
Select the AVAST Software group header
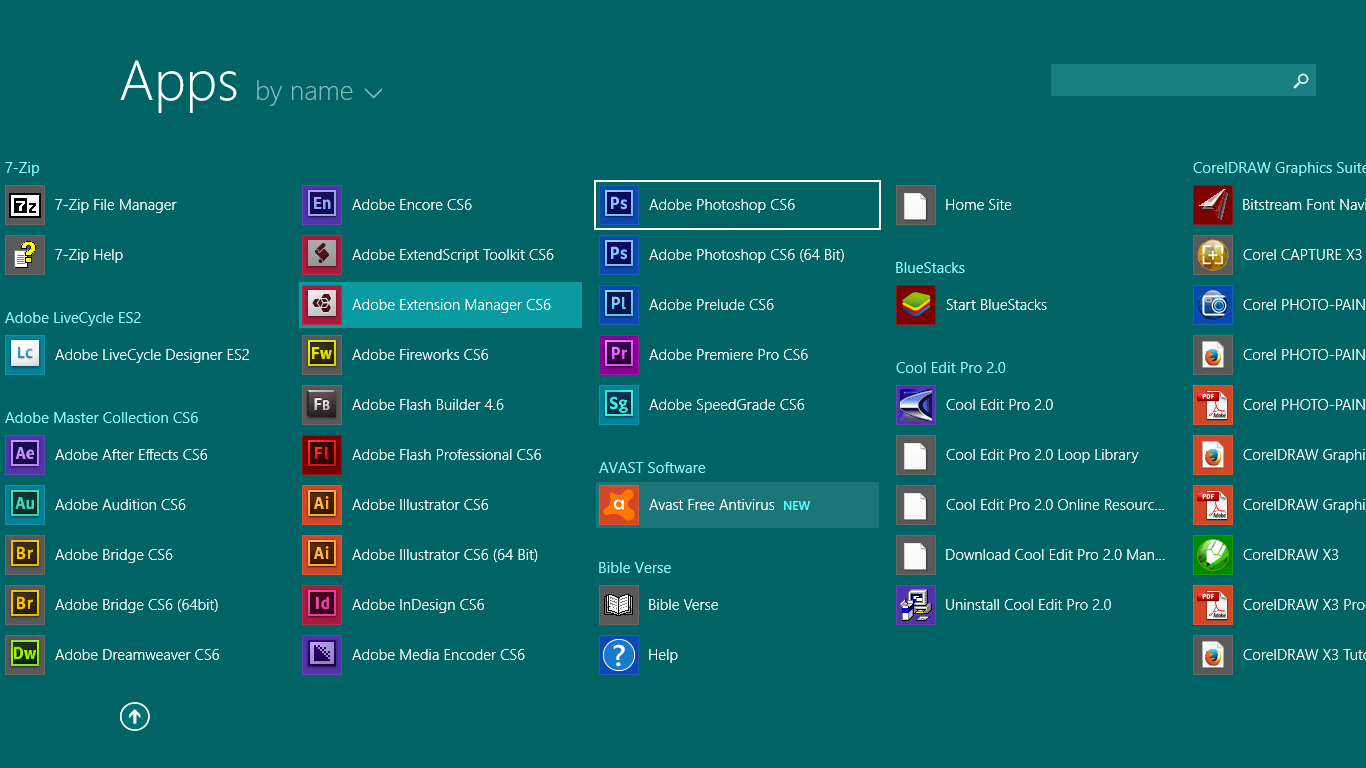click(652, 468)
